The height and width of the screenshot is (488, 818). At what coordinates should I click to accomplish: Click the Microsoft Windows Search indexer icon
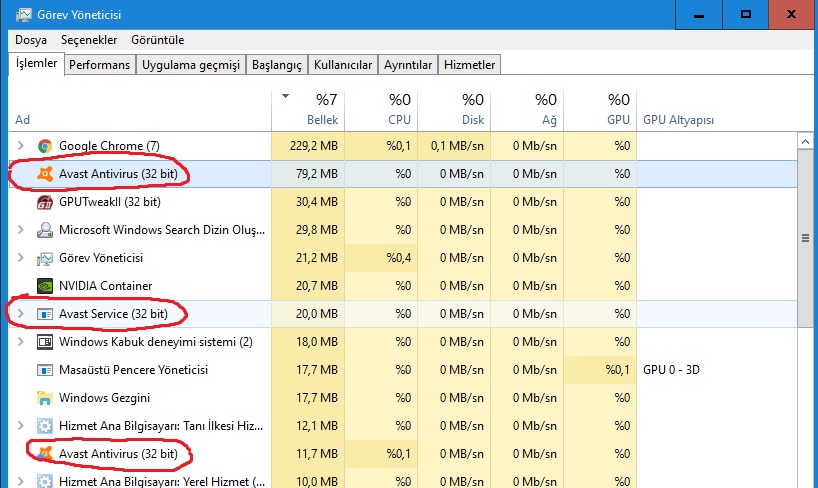coord(45,230)
